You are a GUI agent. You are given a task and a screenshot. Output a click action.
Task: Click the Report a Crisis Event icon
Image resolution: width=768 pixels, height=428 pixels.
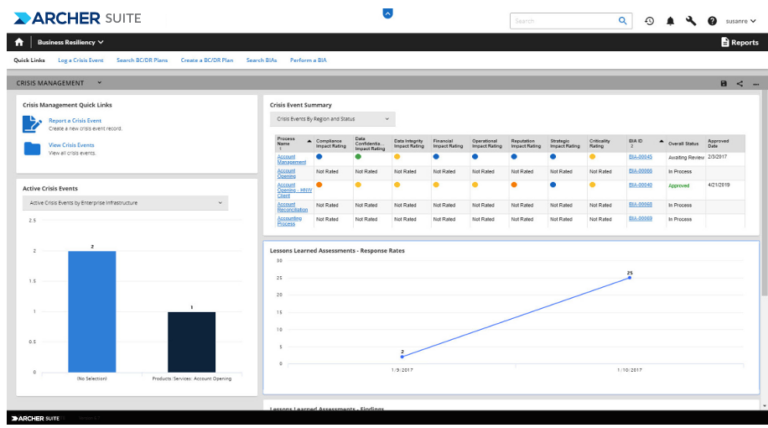(x=32, y=123)
